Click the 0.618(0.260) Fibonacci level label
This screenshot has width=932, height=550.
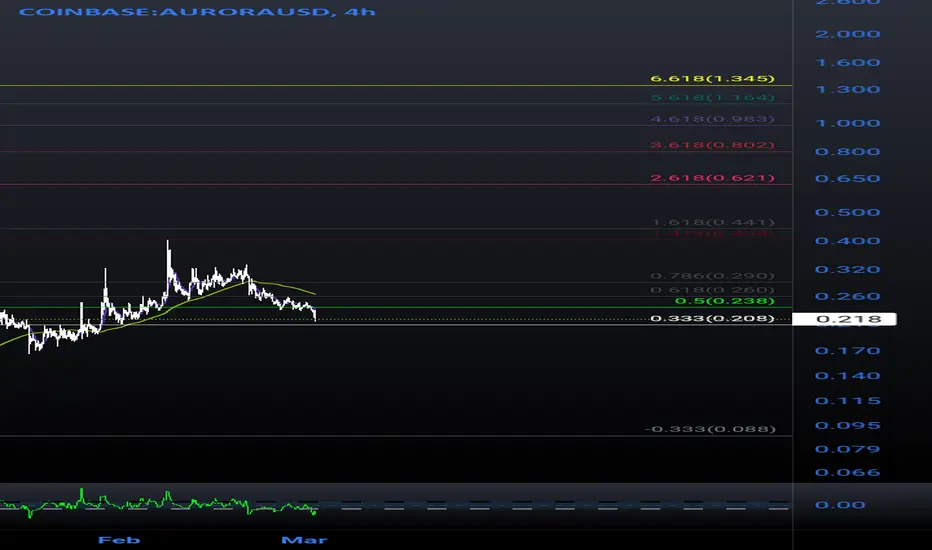pyautogui.click(x=712, y=290)
